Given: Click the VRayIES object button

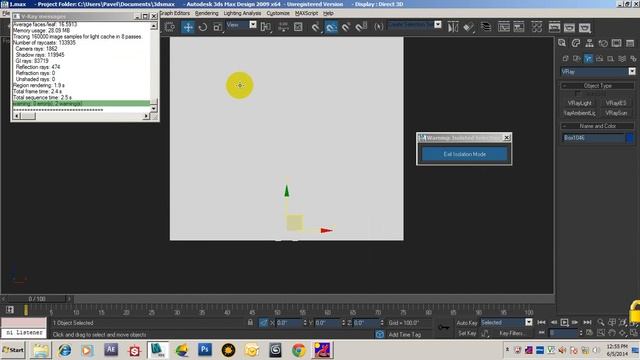Looking at the screenshot, I should pyautogui.click(x=616, y=103).
